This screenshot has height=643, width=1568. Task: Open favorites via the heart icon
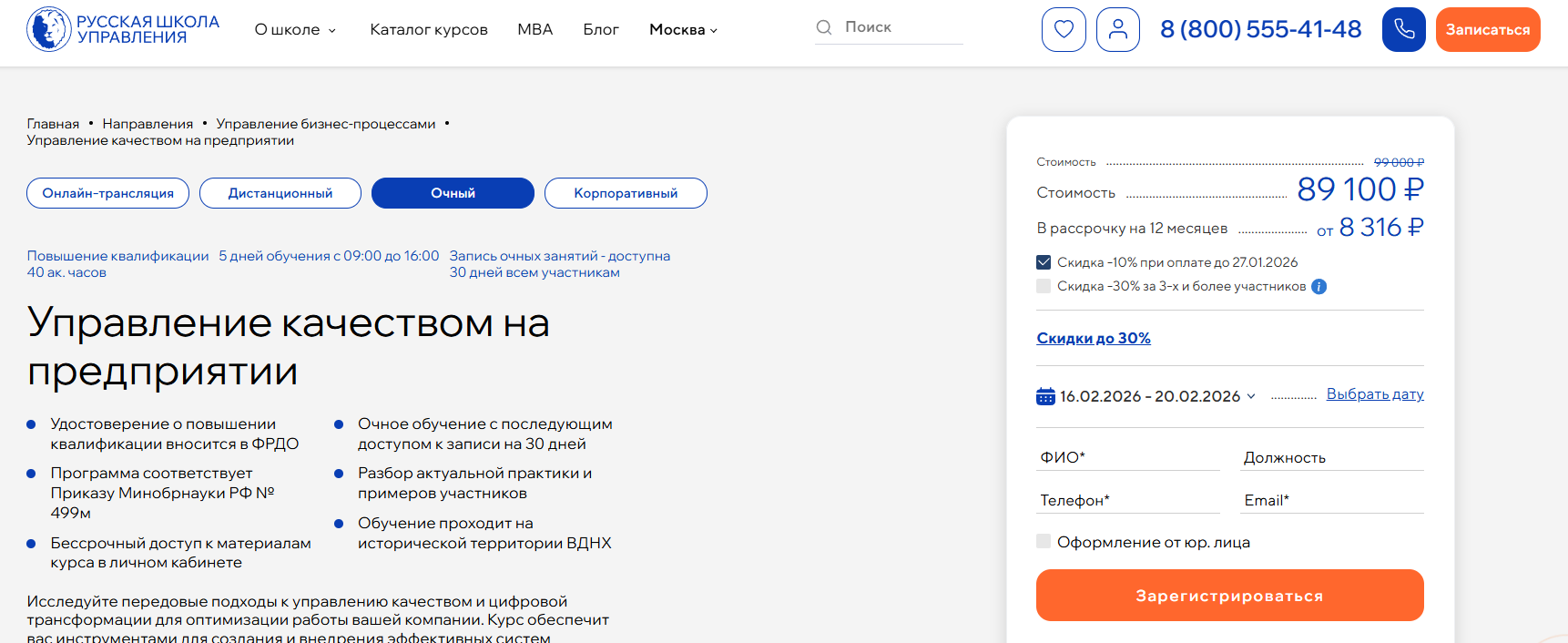tap(1064, 29)
